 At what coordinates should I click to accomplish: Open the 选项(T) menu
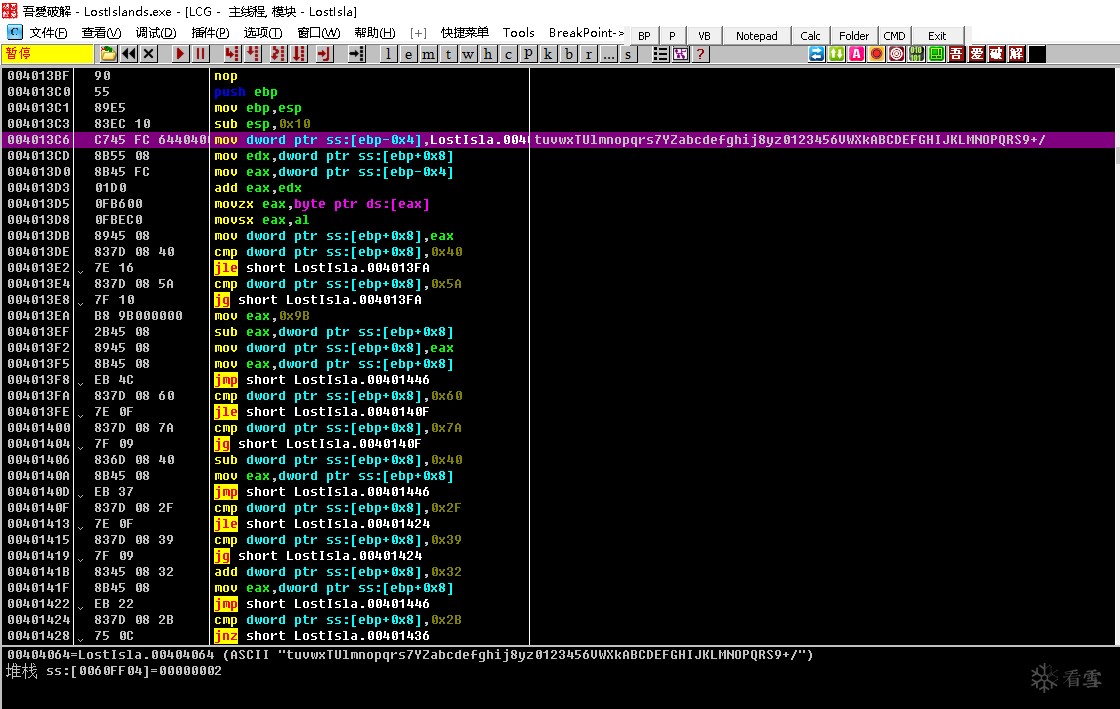coord(263,33)
